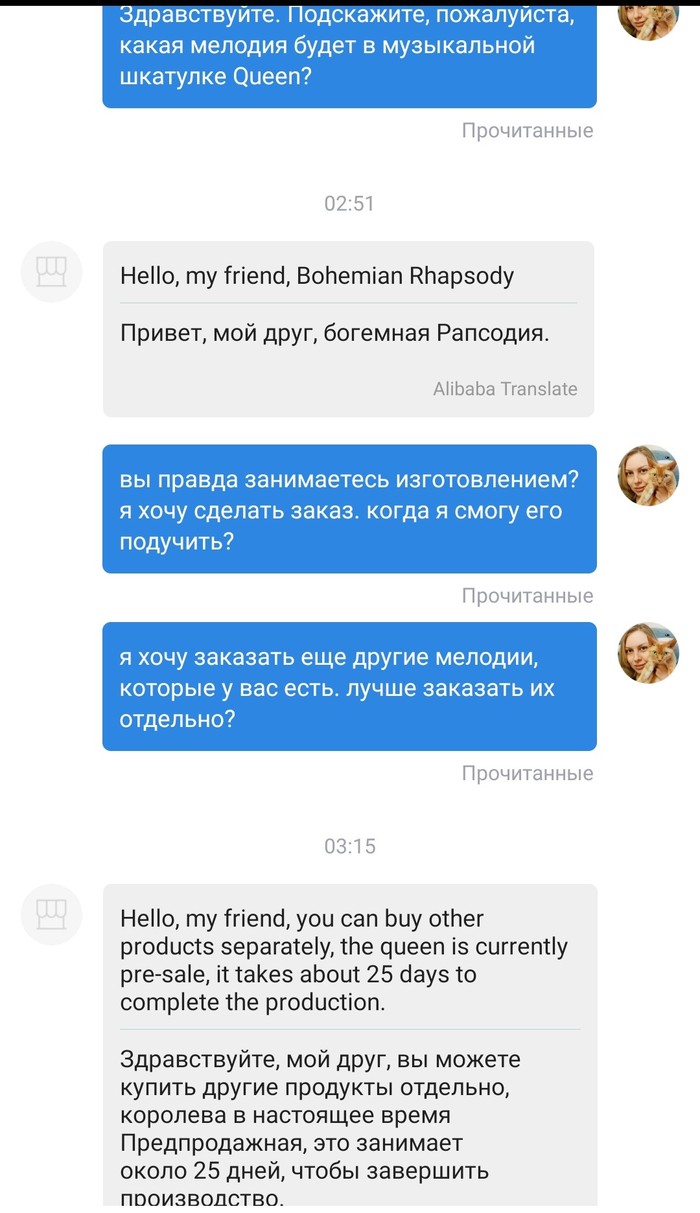Viewport: 700px width, 1213px height.
Task: Click the 02:51 timestamp
Action: [x=349, y=204]
